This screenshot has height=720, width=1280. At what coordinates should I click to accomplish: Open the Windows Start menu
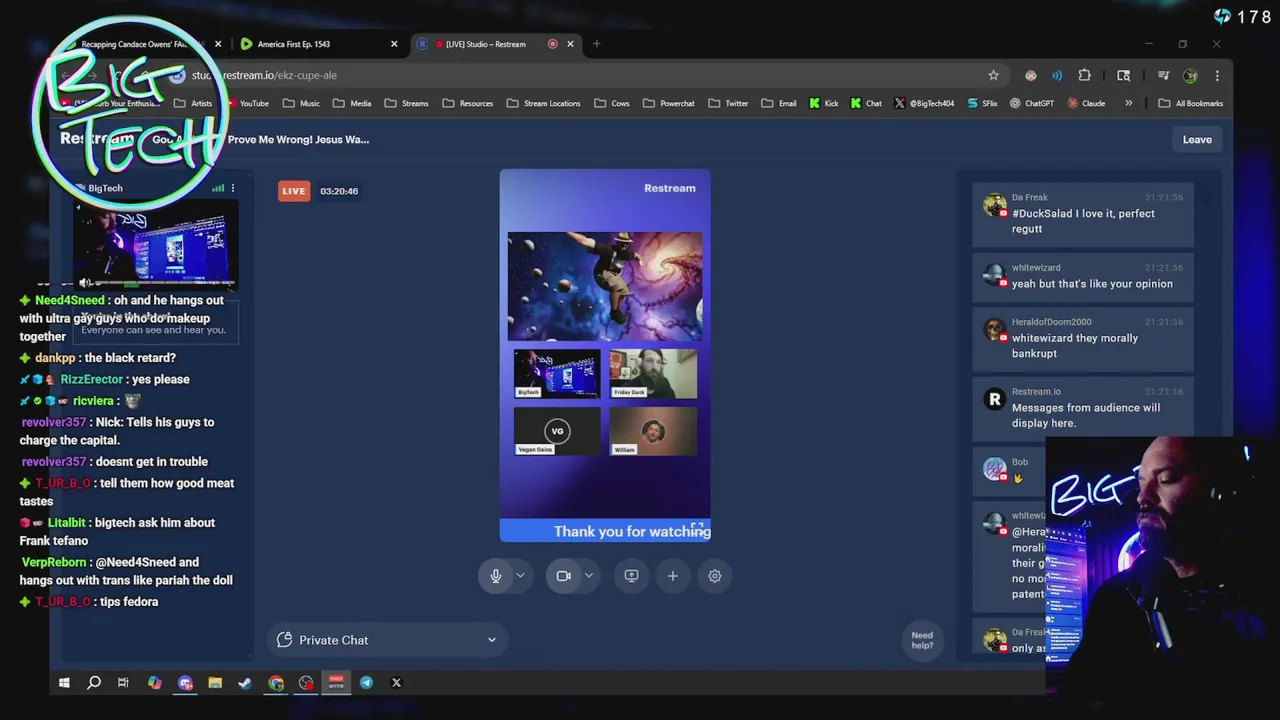(x=64, y=683)
